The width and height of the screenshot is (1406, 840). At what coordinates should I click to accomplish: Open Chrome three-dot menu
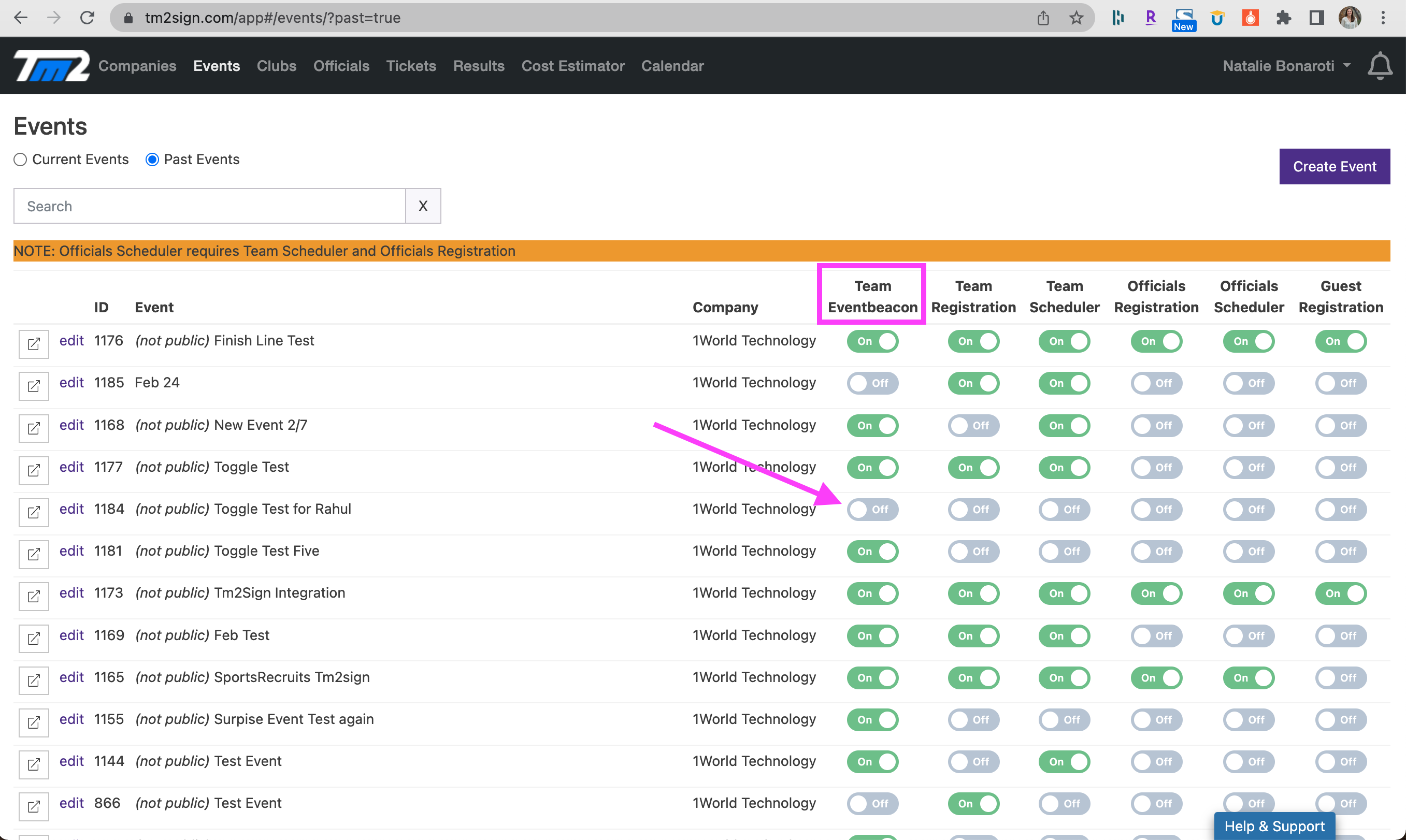[1383, 18]
